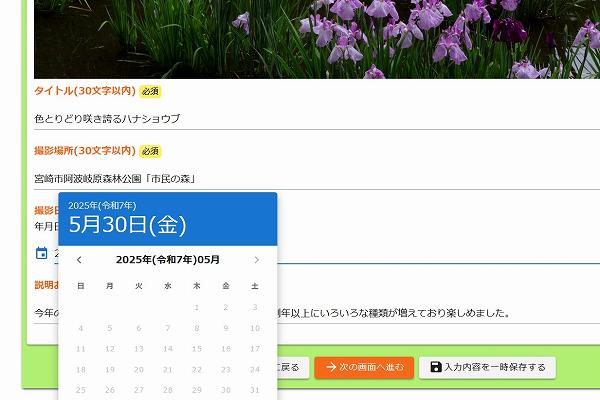Select day 26 in calendar
This screenshot has height=400, width=600.
click(110, 390)
